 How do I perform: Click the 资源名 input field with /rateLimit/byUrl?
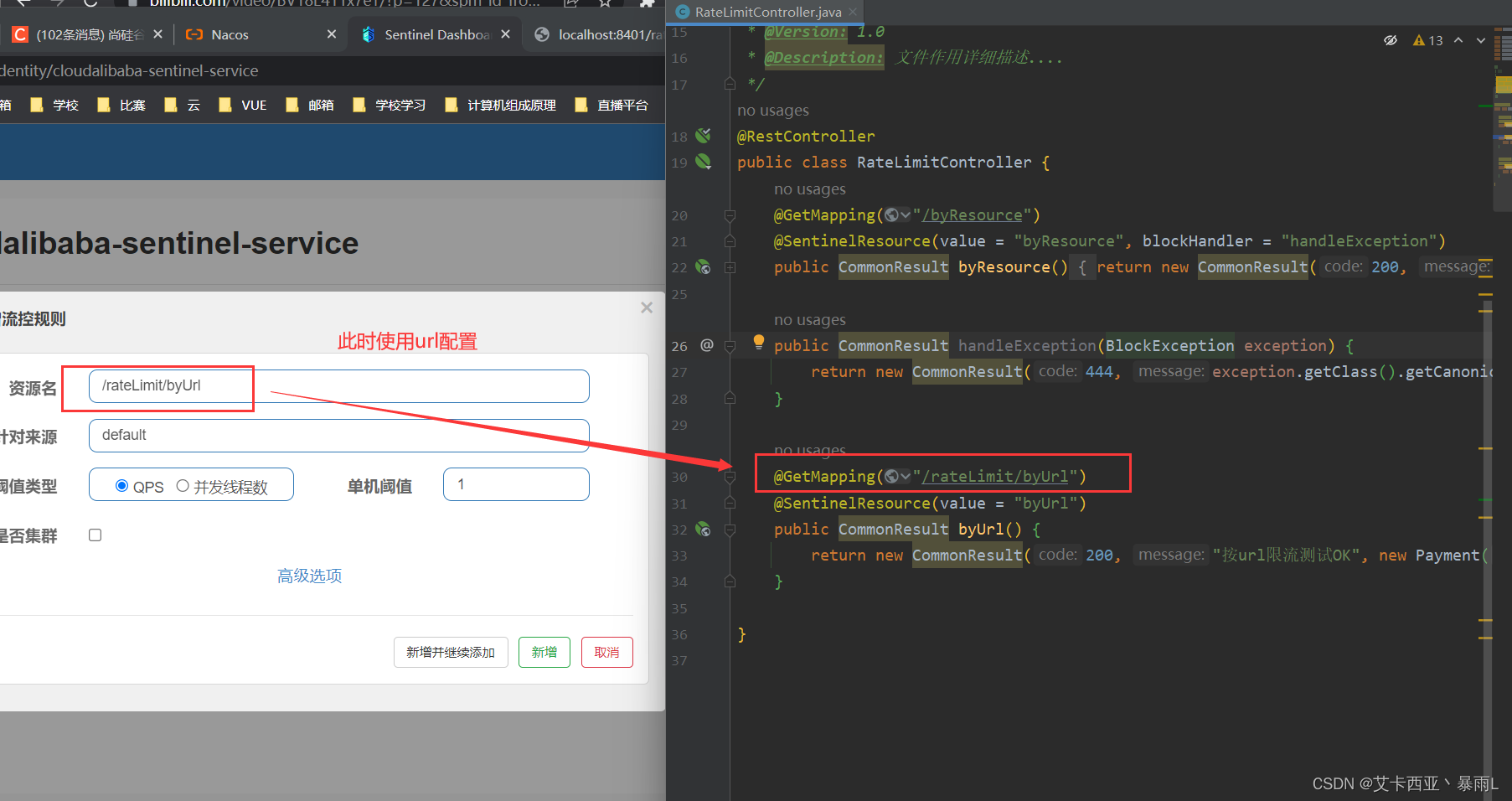[339, 386]
